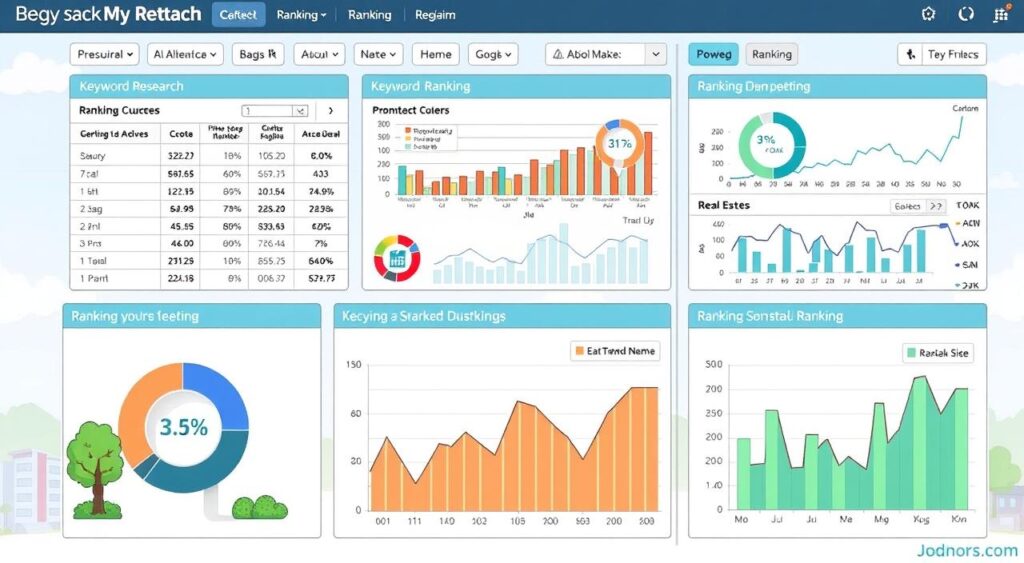Open the Ranking dropdown in top navigation
Screen dimensions: 1024x563
(x=301, y=15)
